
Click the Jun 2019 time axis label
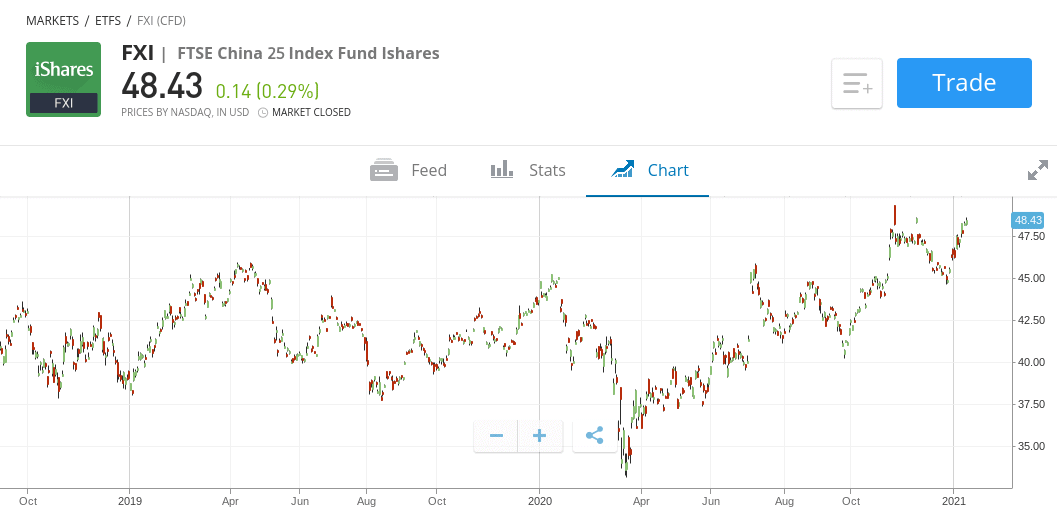(x=300, y=501)
